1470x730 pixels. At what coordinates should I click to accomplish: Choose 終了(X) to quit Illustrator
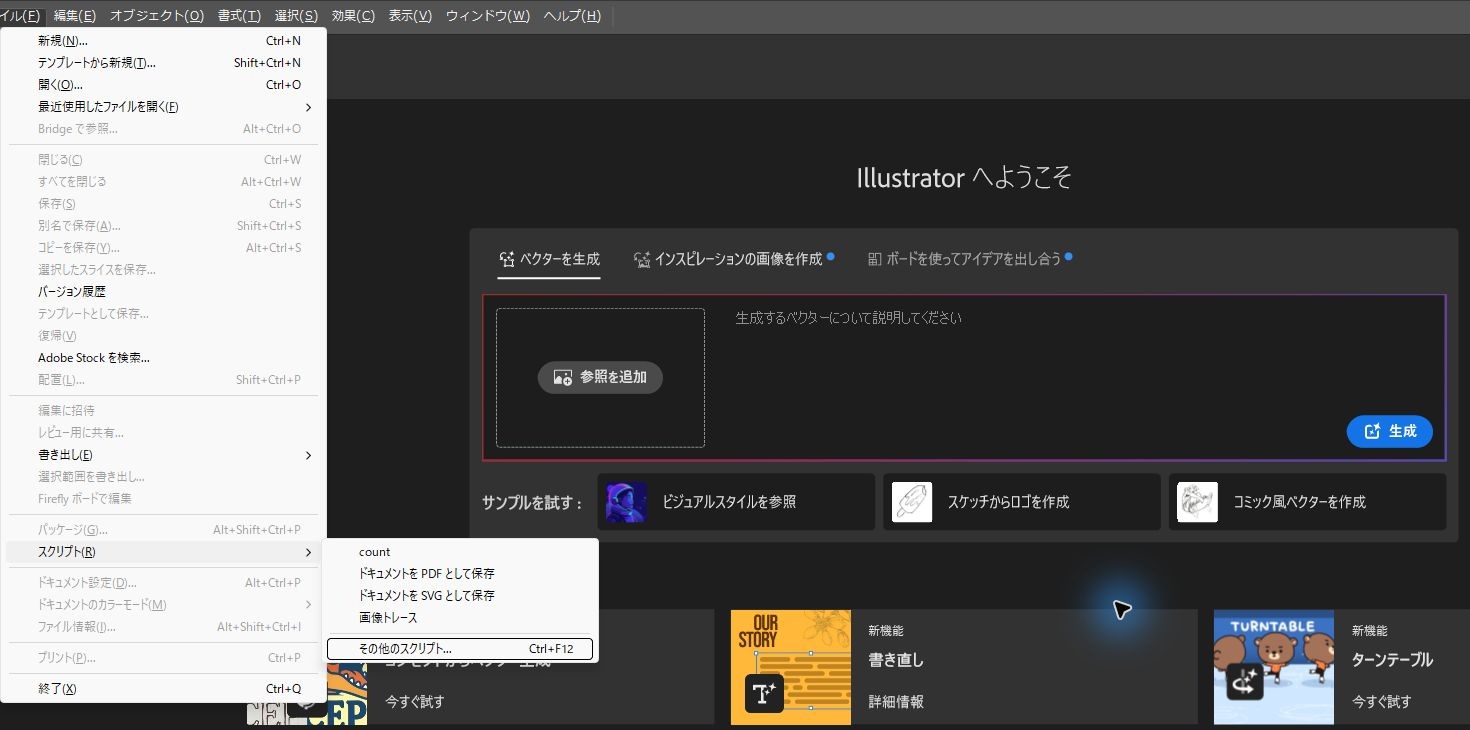click(x=163, y=689)
